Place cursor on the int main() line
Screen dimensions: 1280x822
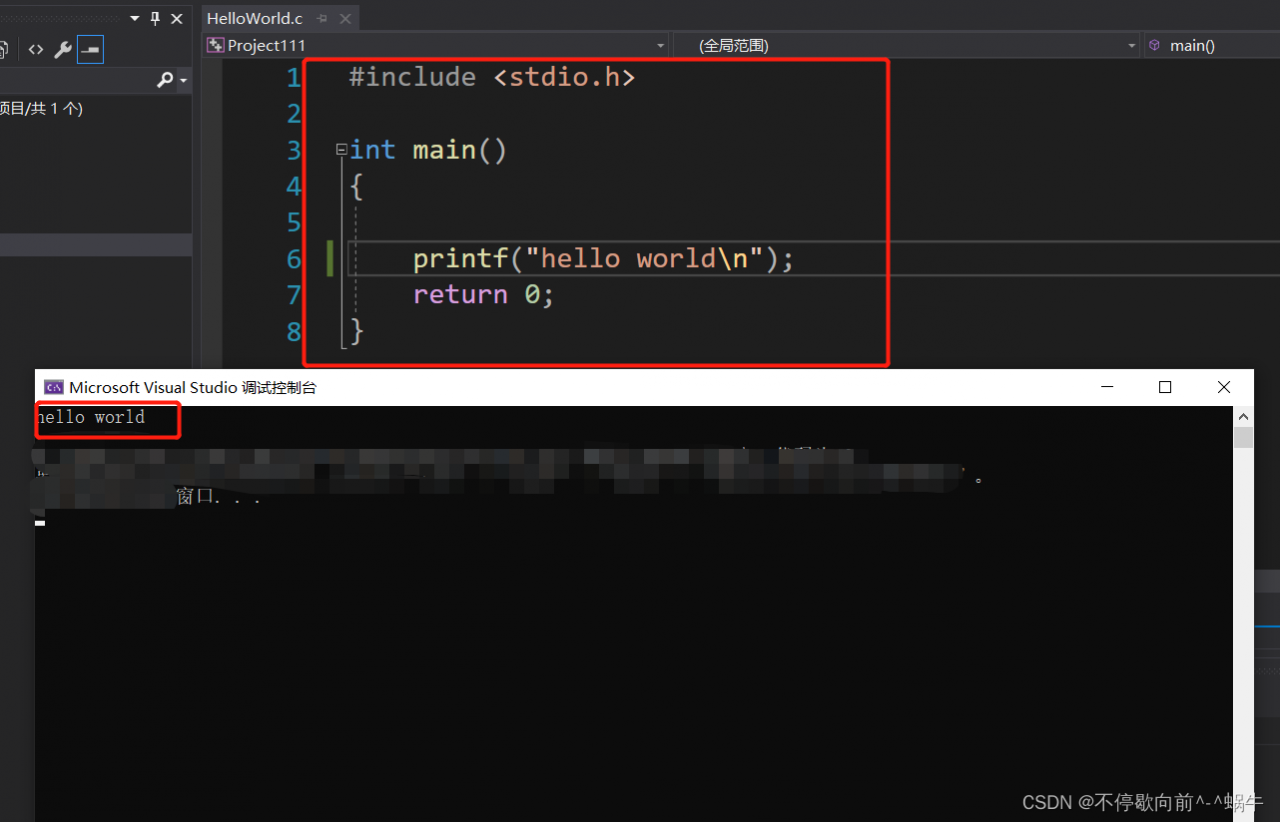(428, 150)
